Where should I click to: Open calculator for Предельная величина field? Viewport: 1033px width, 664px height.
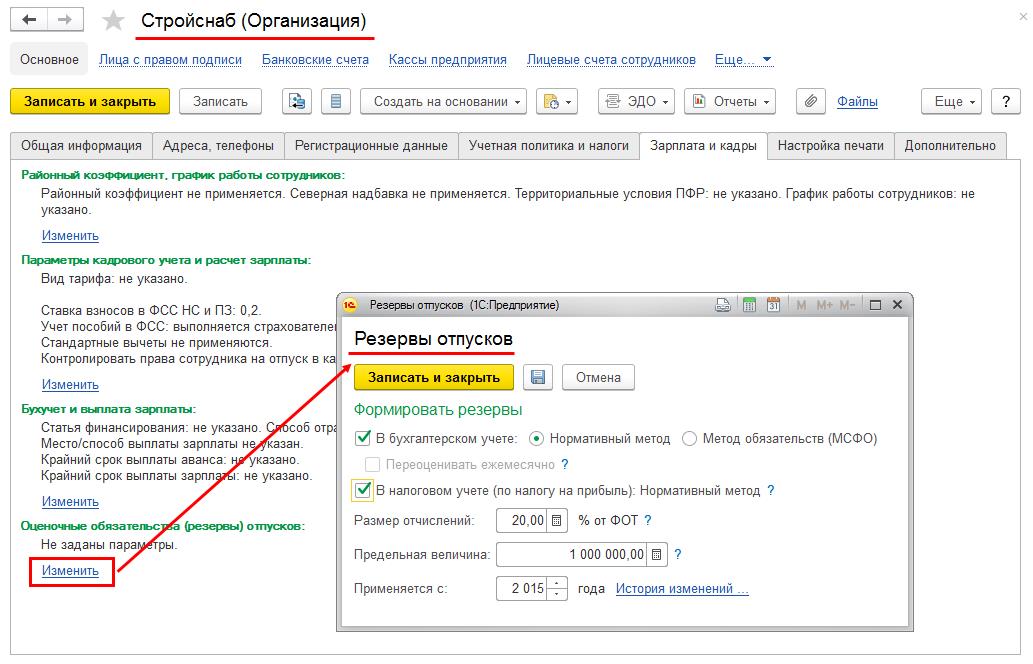point(657,555)
